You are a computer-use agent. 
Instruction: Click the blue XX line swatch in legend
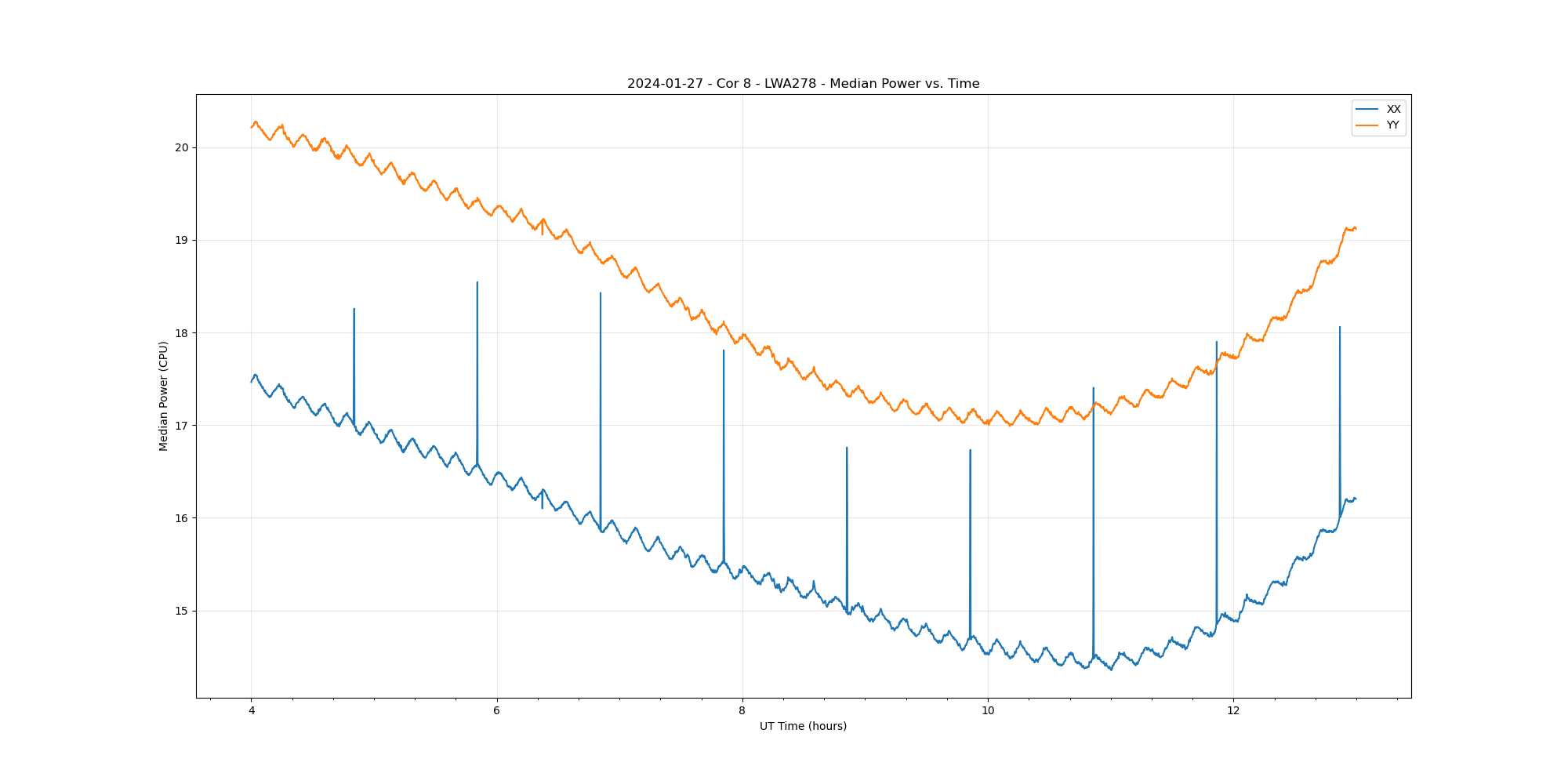pyautogui.click(x=1367, y=110)
